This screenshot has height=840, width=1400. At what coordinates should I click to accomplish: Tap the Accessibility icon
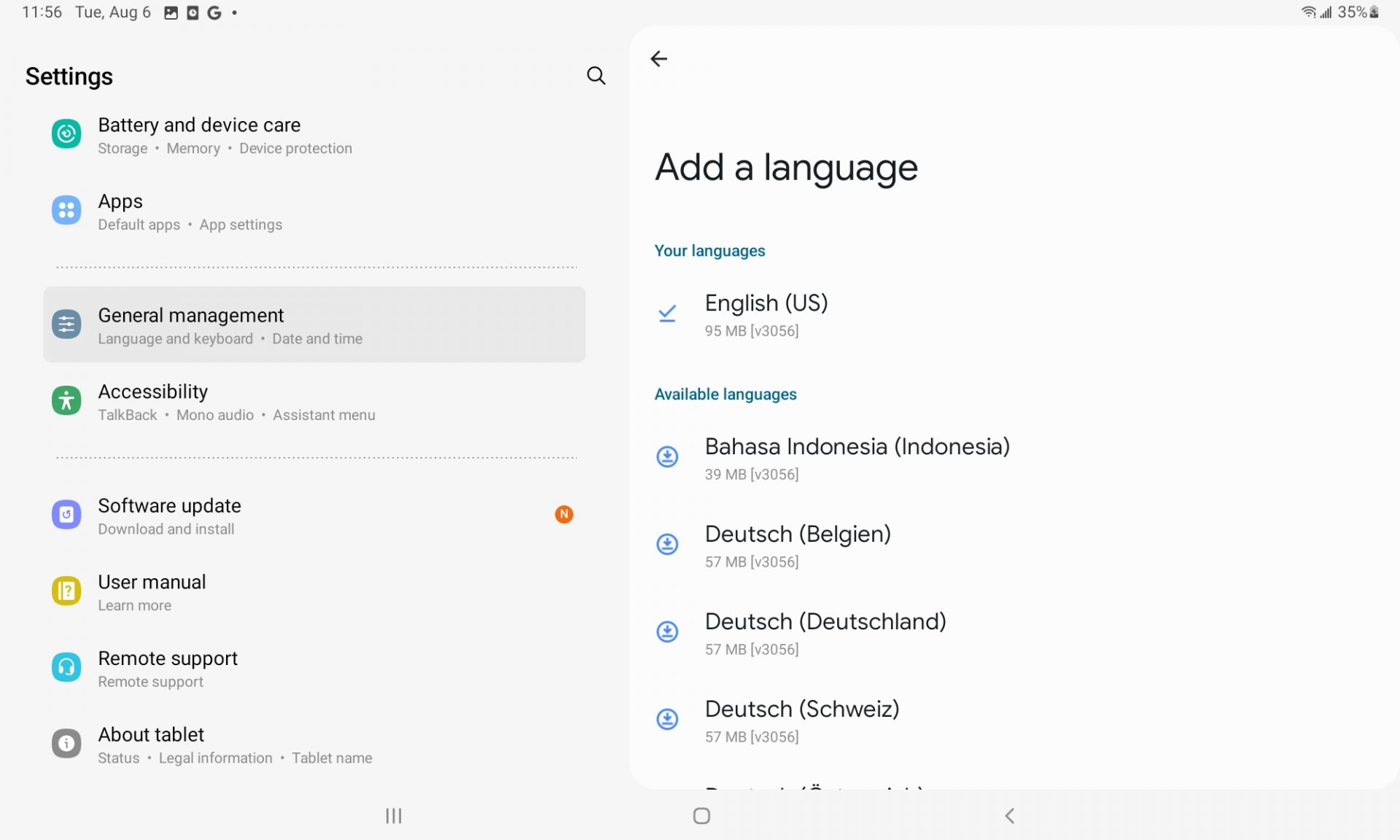click(66, 401)
